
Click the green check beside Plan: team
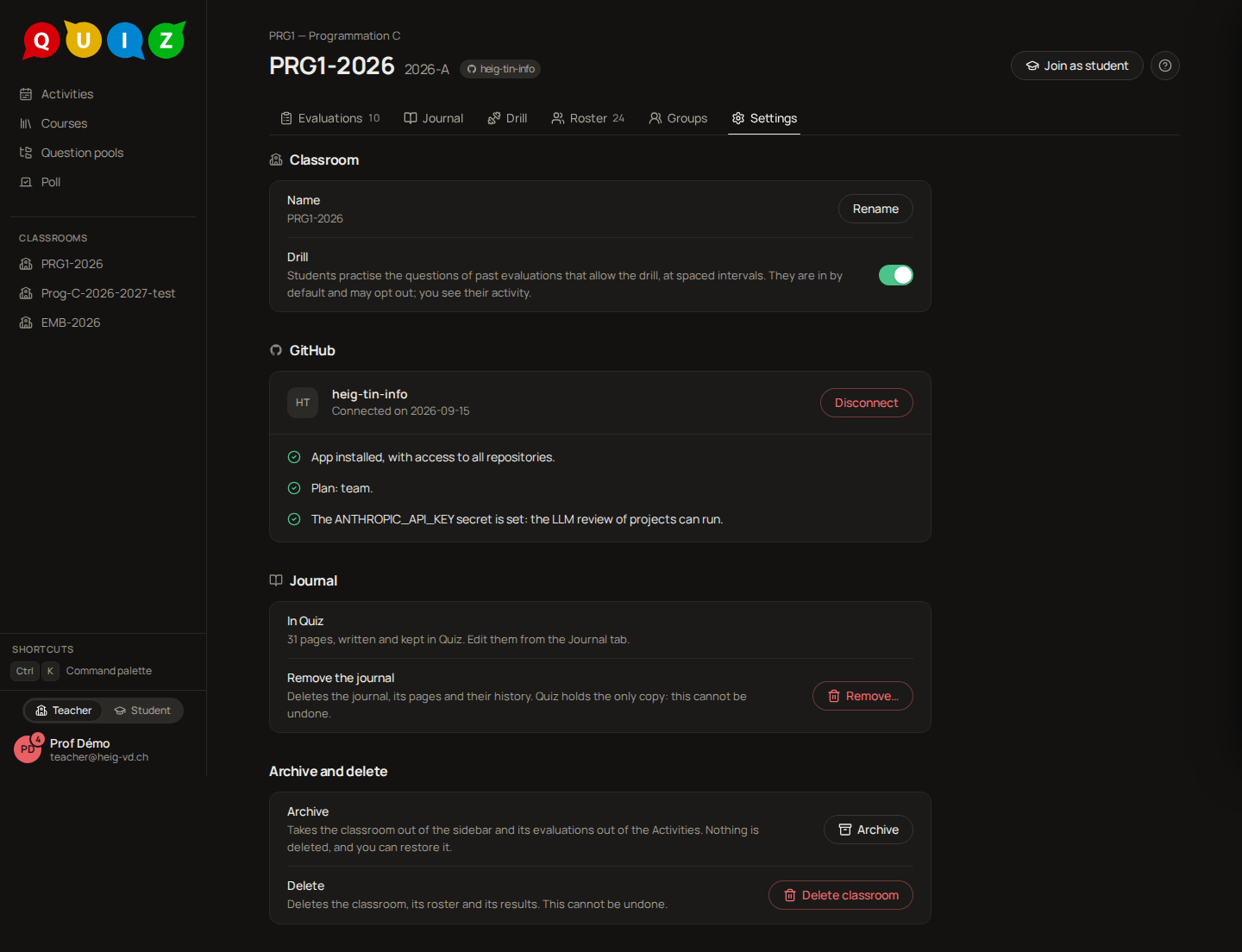pyautogui.click(x=294, y=488)
